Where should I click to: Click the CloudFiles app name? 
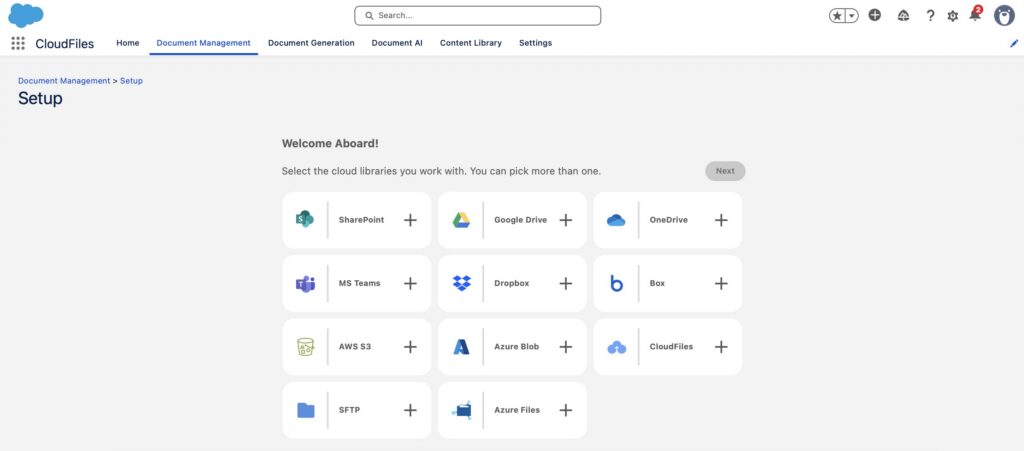pyautogui.click(x=65, y=44)
